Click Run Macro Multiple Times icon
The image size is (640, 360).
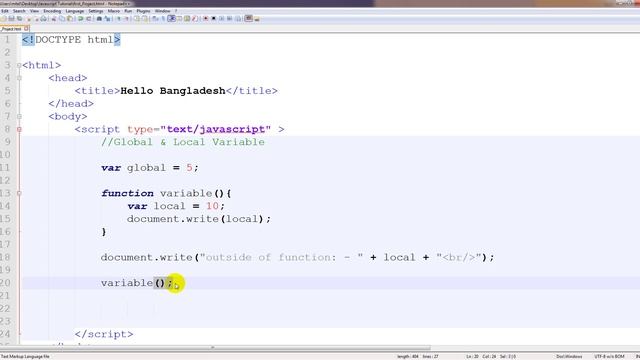pos(229,18)
